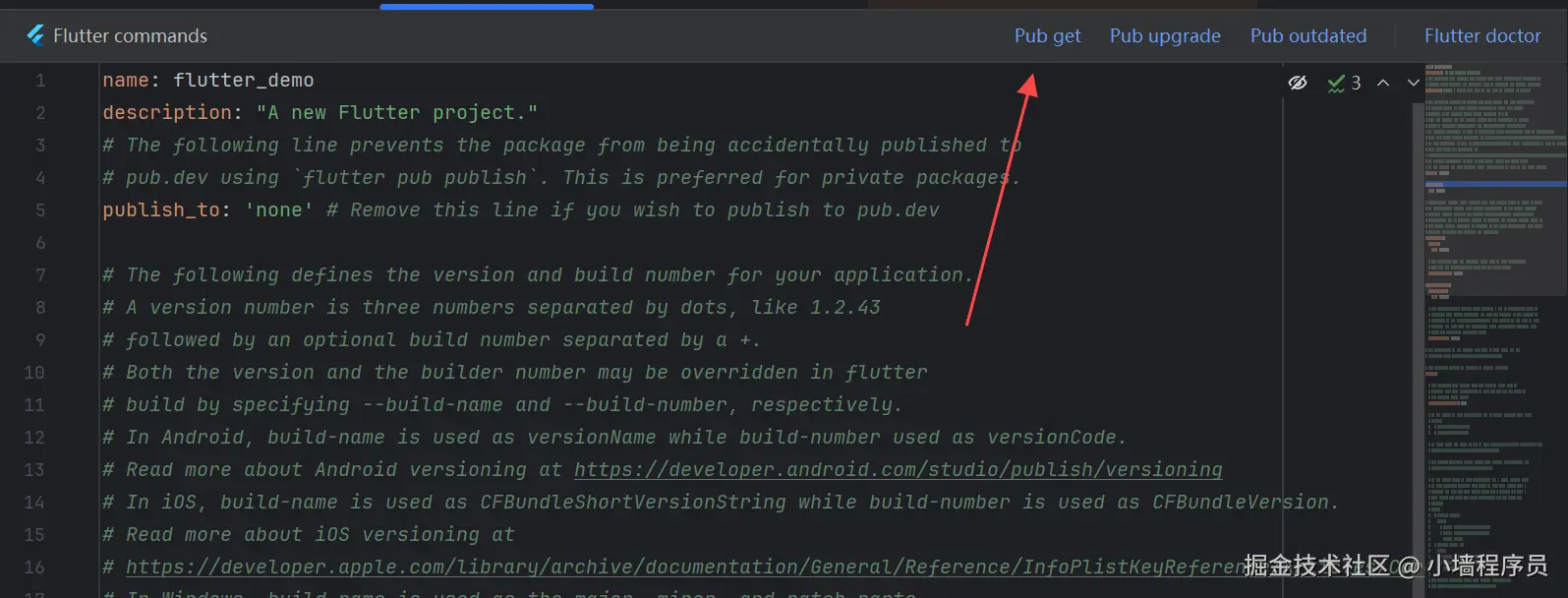Click the 'none' value on line 5
The width and height of the screenshot is (1568, 598).
279,209
